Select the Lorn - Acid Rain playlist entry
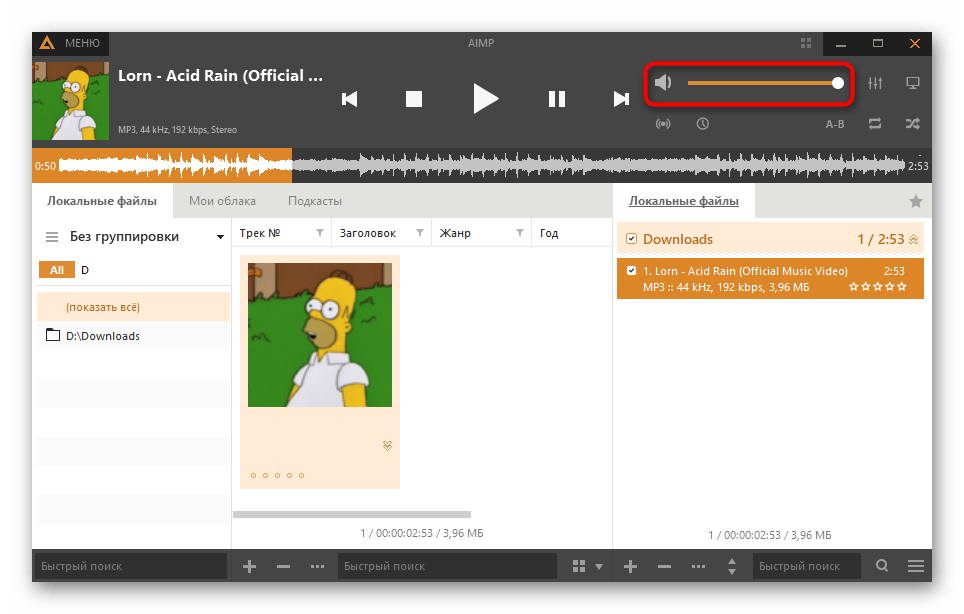The height and width of the screenshot is (614, 964). [x=770, y=278]
